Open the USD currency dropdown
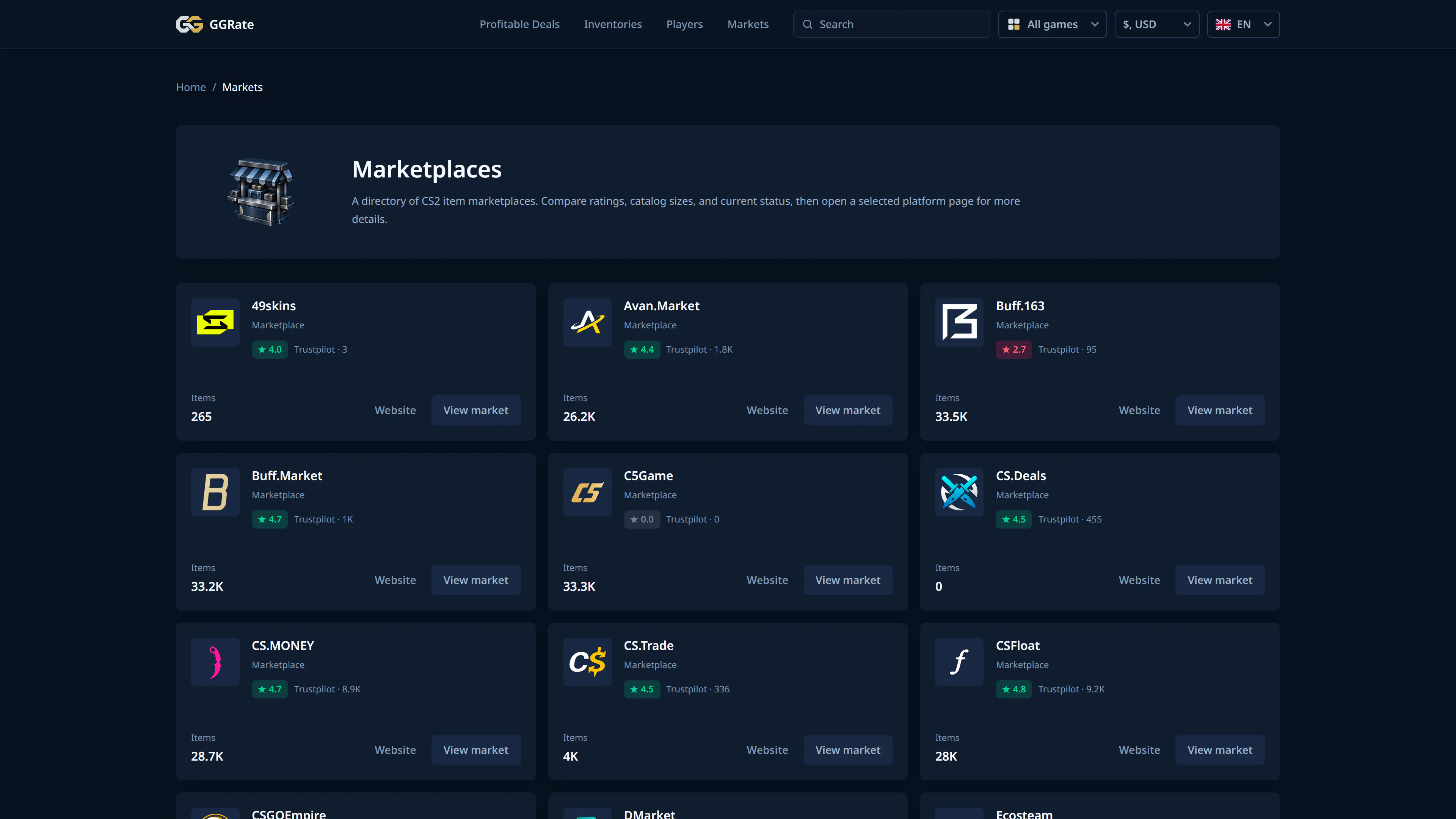 (x=1156, y=24)
